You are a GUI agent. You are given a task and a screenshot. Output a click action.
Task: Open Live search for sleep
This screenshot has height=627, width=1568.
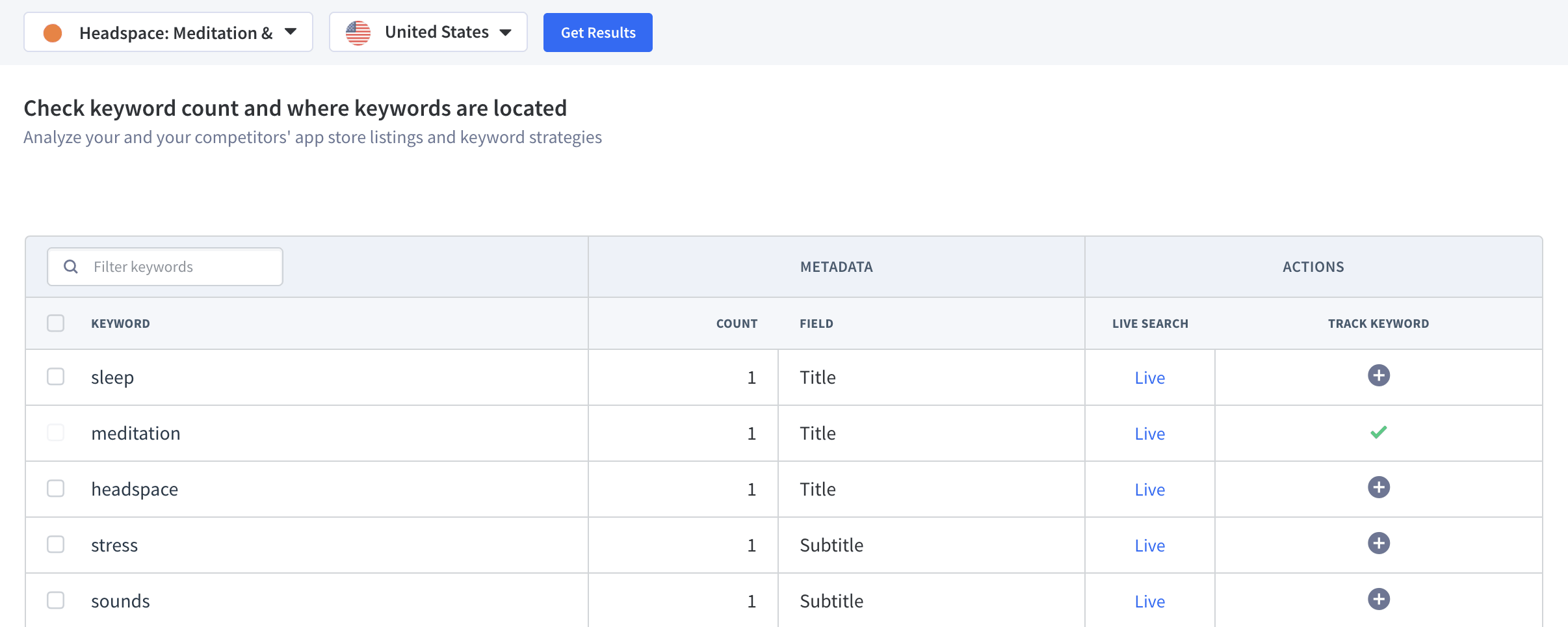tap(1149, 378)
